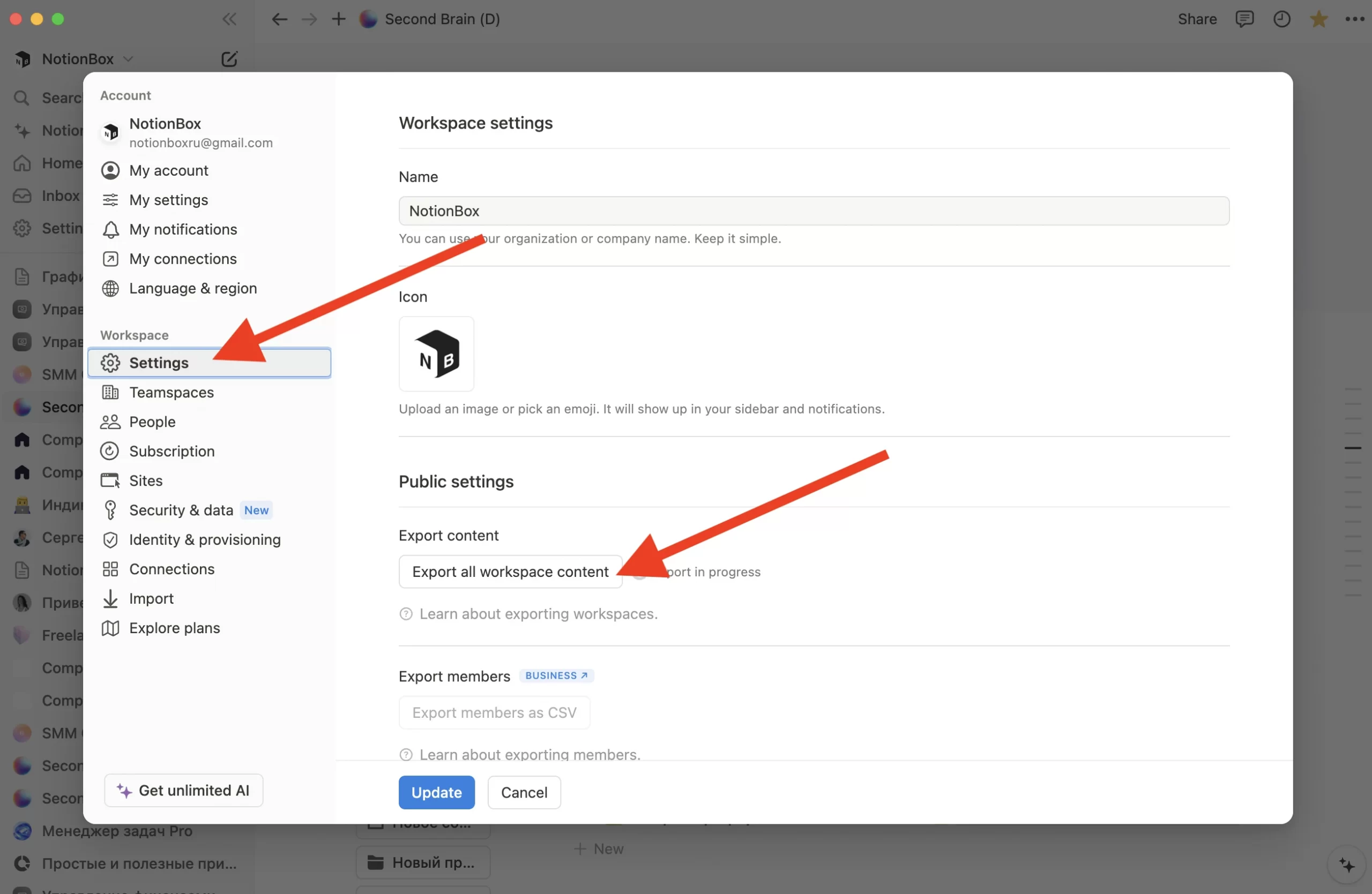The height and width of the screenshot is (894, 1372).
Task: Click the Новый пр... folder card
Action: pyautogui.click(x=423, y=862)
